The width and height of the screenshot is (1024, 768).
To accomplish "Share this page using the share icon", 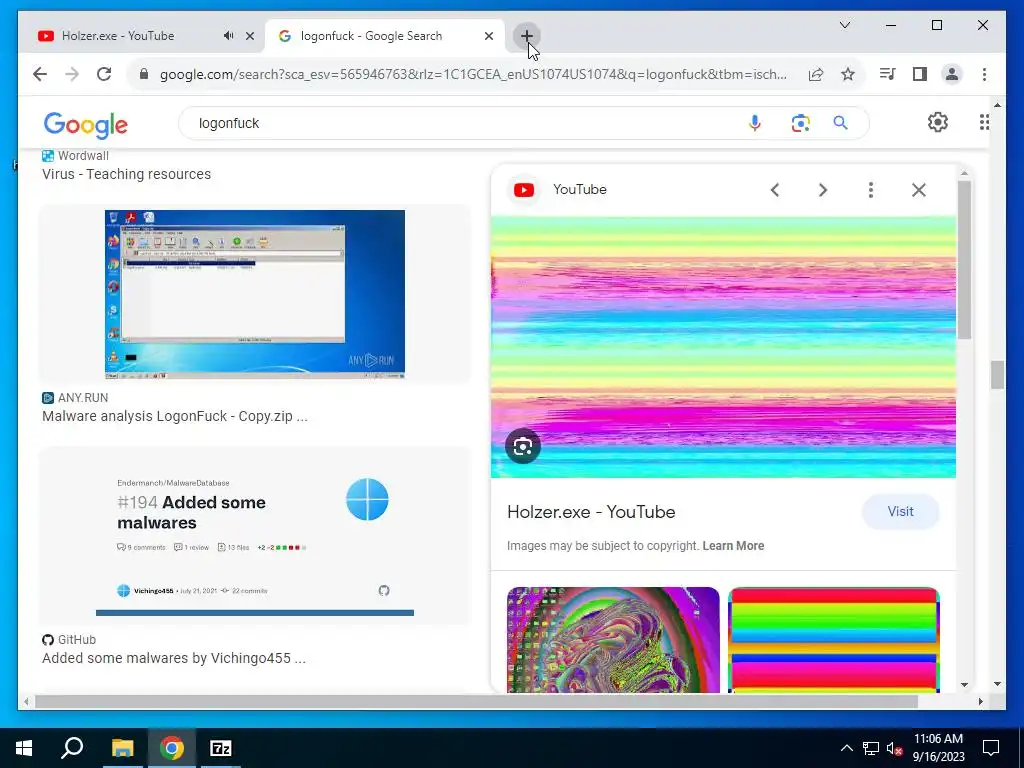I will [x=816, y=74].
